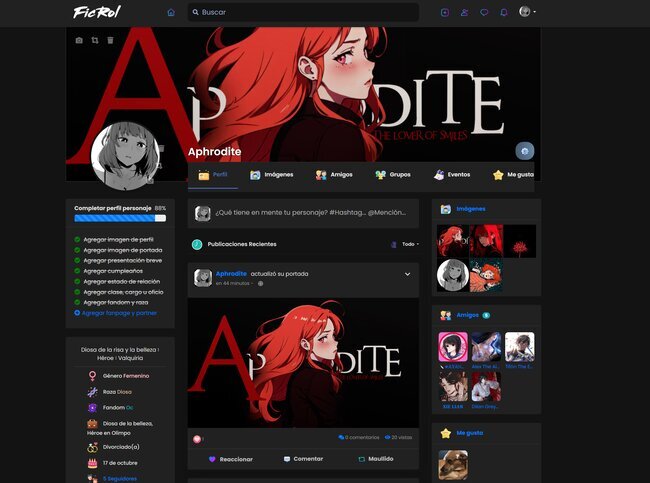The height and width of the screenshot is (483, 650).
Task: Click the pink reaction icon under post
Action: [197, 439]
